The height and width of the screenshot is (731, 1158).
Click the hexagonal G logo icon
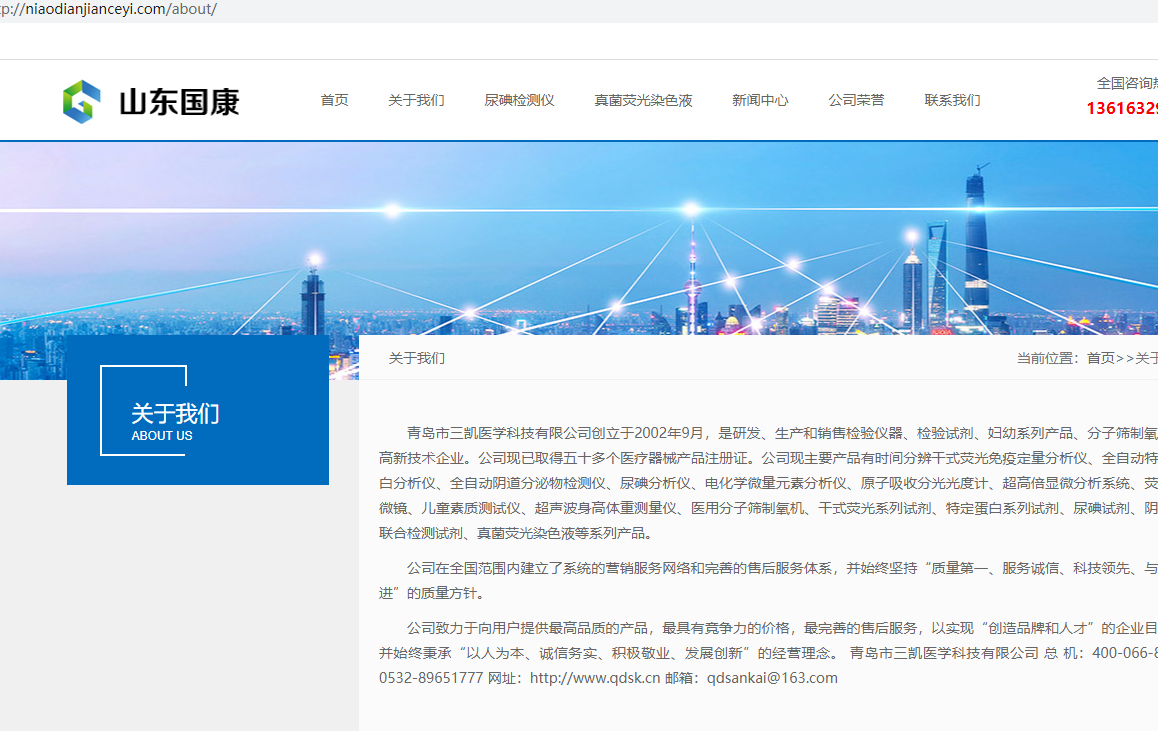coord(82,101)
